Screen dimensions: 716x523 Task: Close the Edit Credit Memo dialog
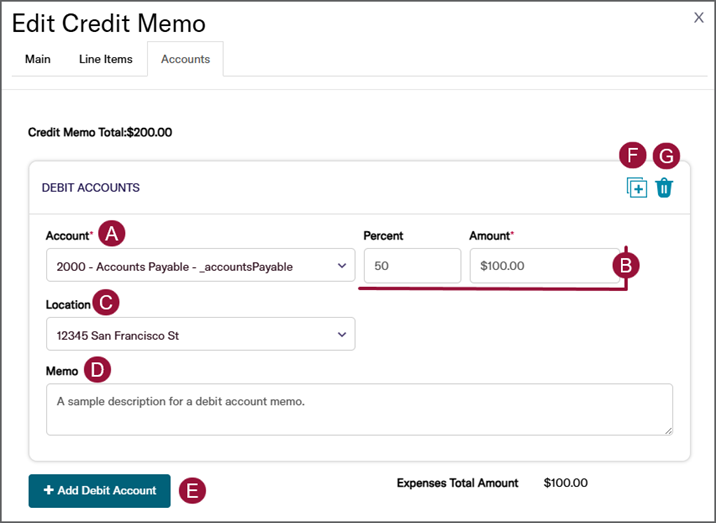click(x=698, y=17)
